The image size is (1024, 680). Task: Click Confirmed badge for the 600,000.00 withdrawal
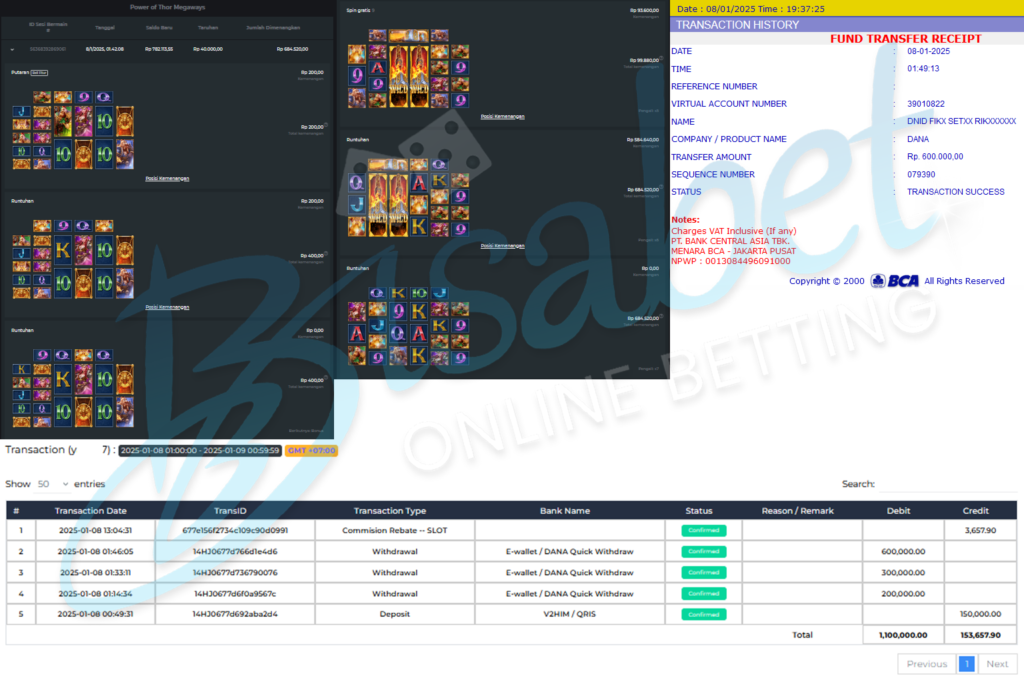click(x=703, y=551)
